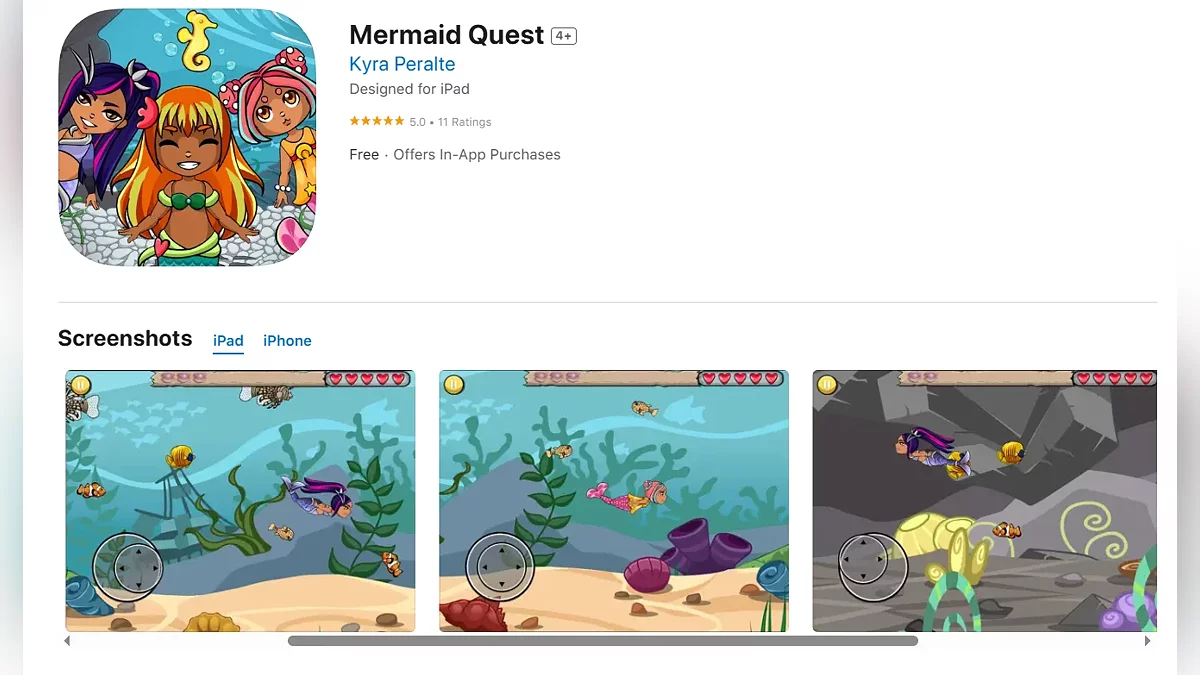Viewport: 1200px width, 675px height.
Task: Click the pause icon in first screenshot
Action: [x=81, y=385]
